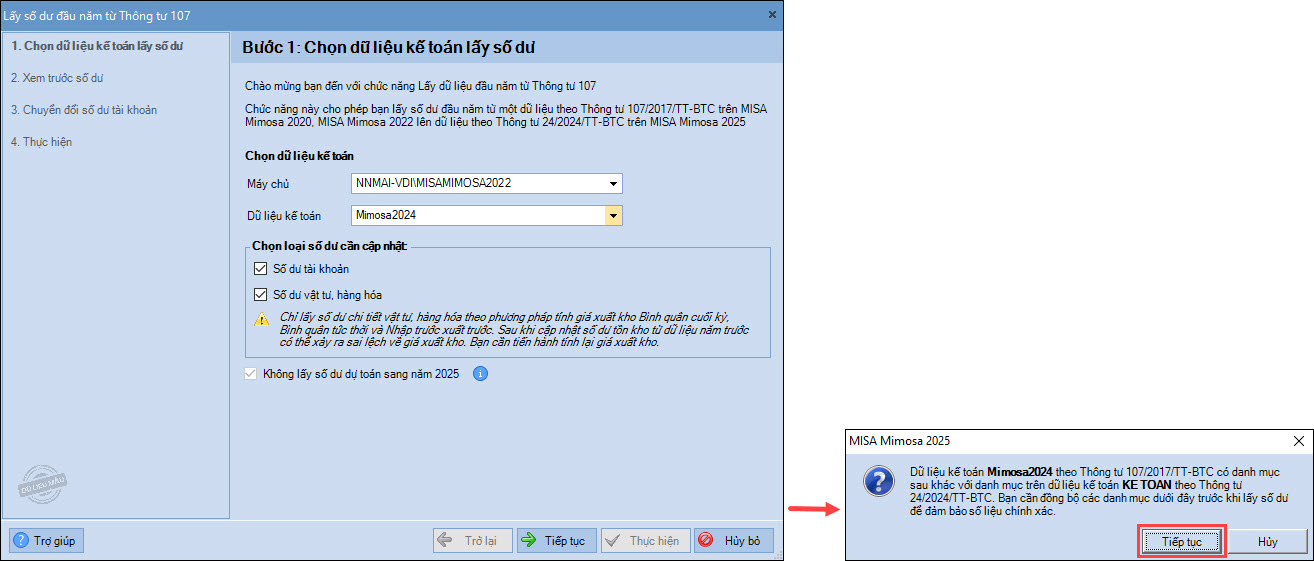Tick the 'Số dư tài khoản' checkbox
This screenshot has height=561, width=1314.
[x=261, y=269]
